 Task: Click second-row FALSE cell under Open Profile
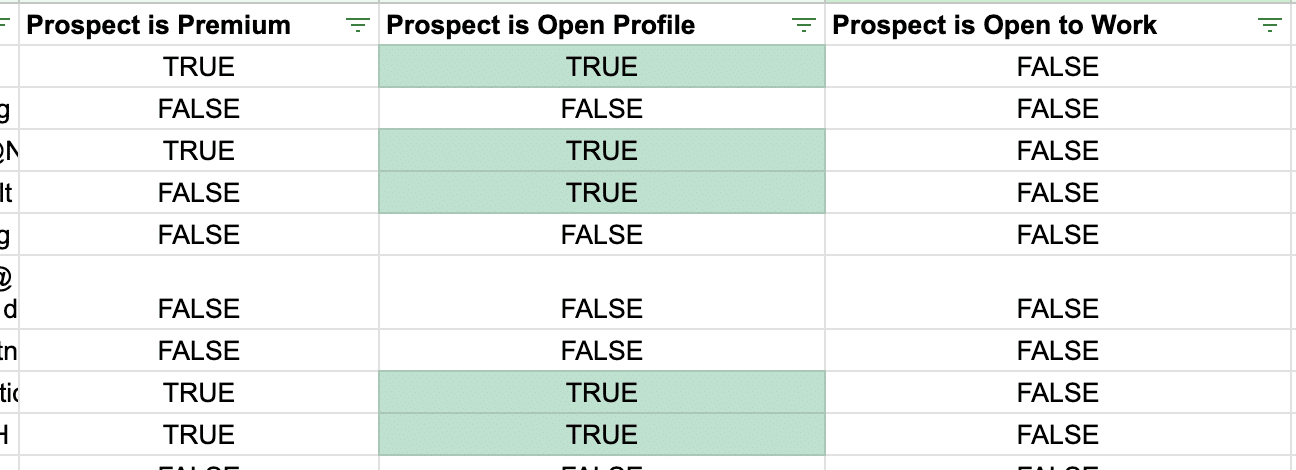(601, 109)
